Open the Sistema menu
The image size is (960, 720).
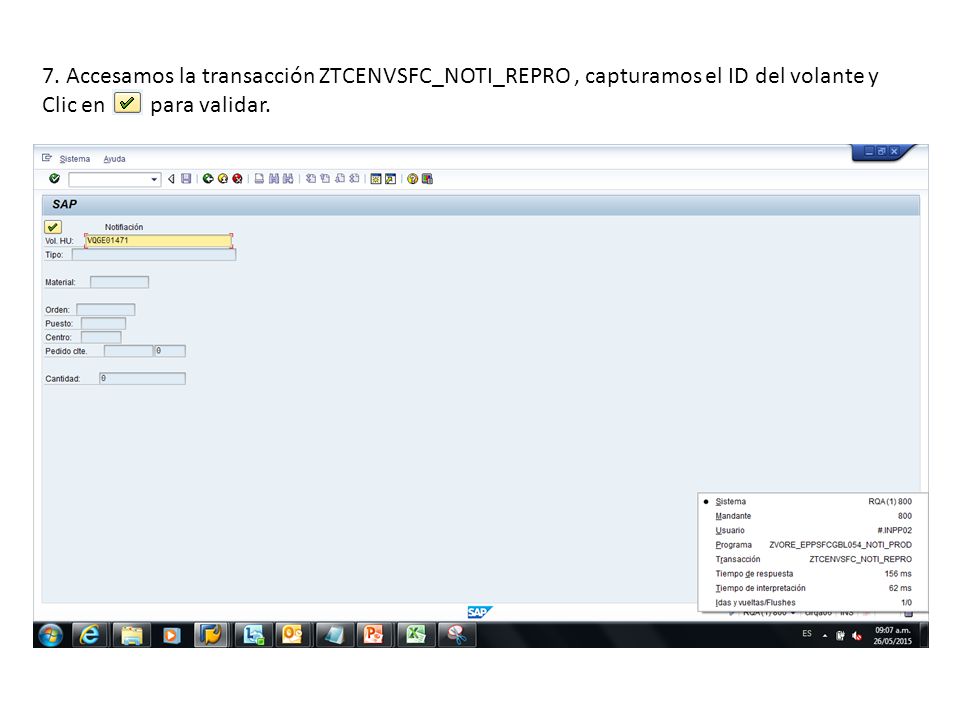[x=75, y=159]
